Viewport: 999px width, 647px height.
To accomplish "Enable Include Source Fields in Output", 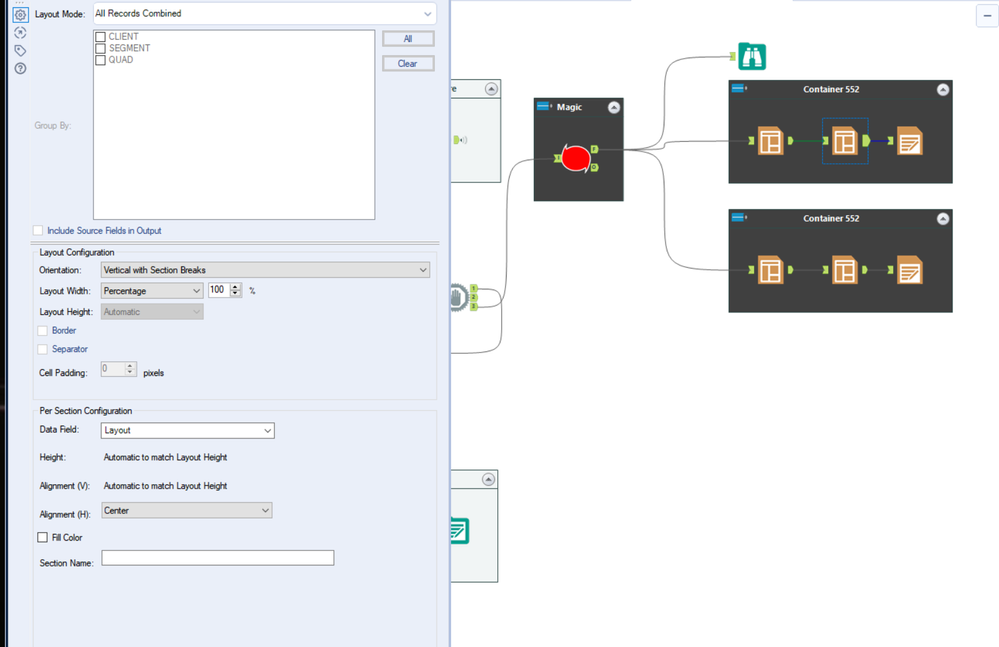I will [x=37, y=229].
